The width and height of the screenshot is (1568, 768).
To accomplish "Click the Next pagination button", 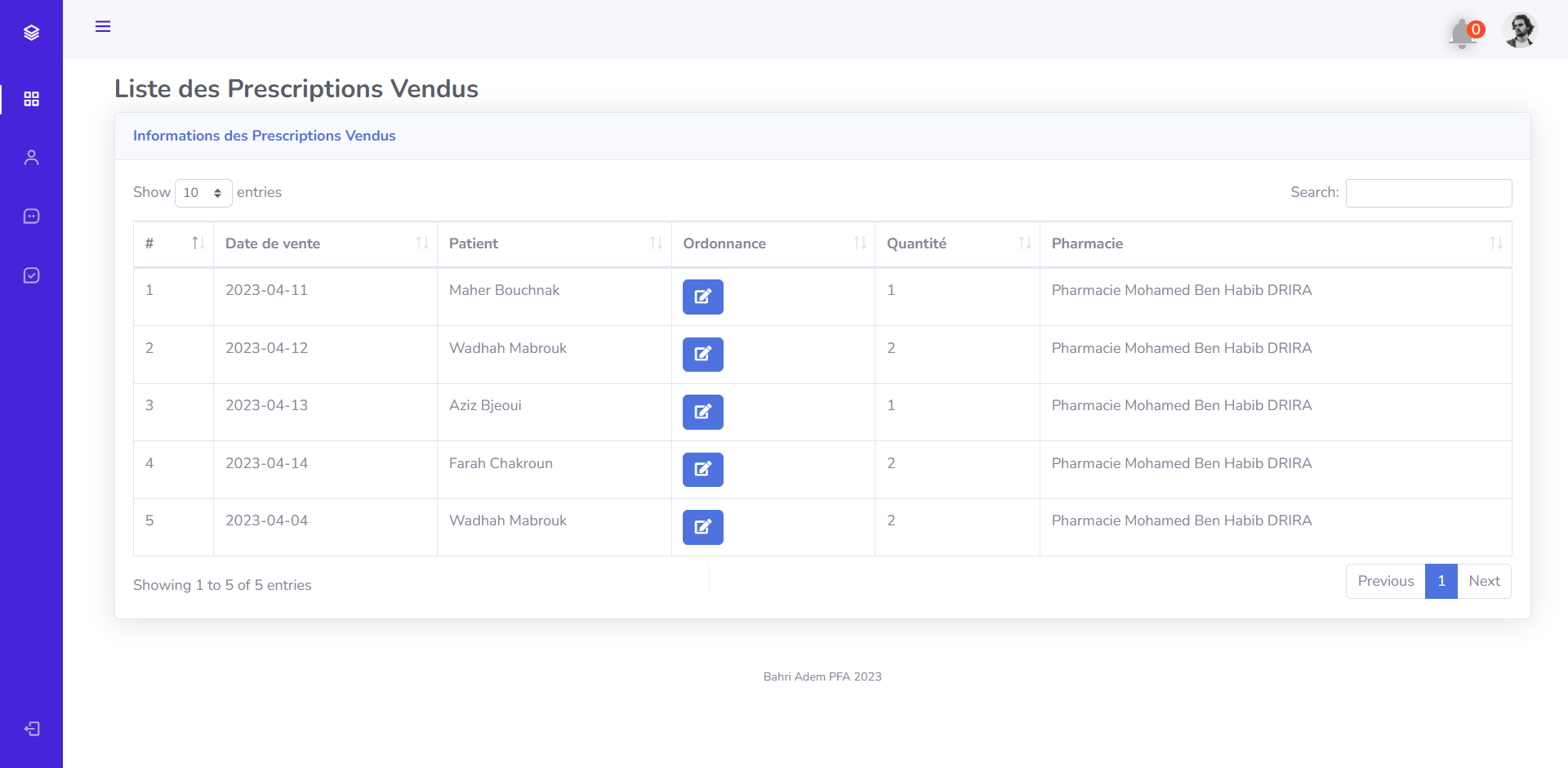I will 1484,581.
